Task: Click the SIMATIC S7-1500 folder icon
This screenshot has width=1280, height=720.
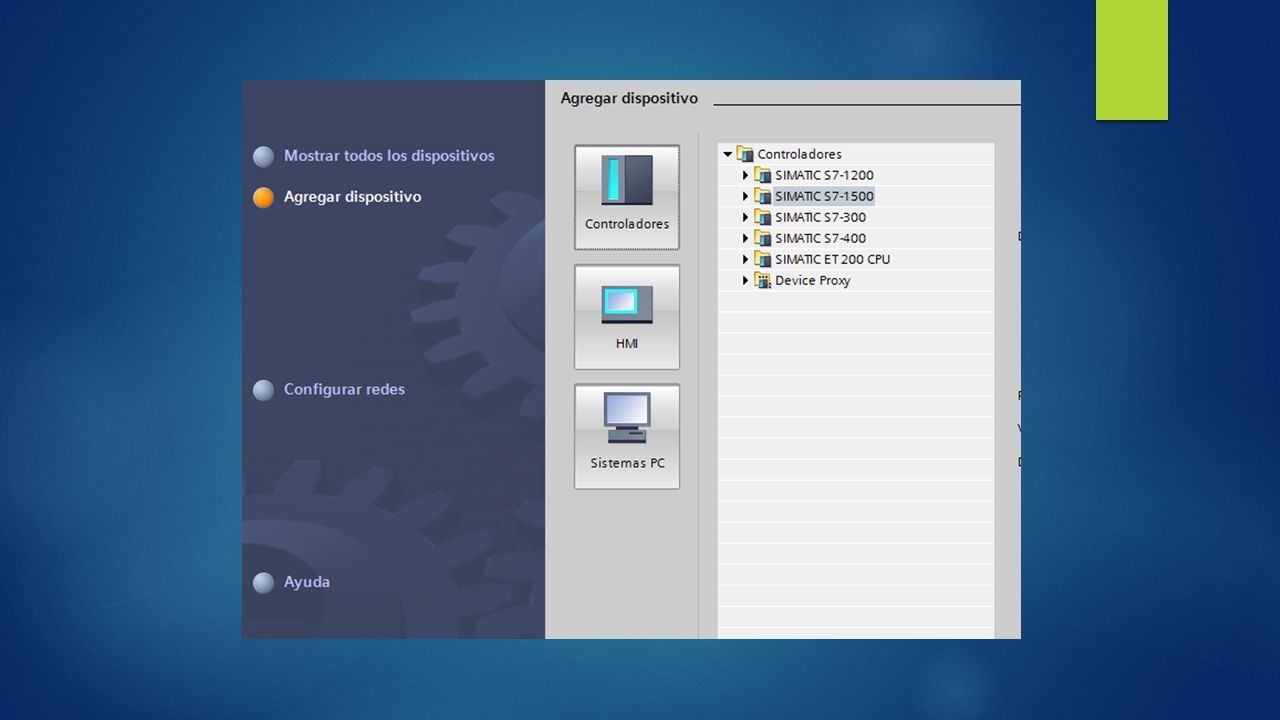Action: [762, 196]
